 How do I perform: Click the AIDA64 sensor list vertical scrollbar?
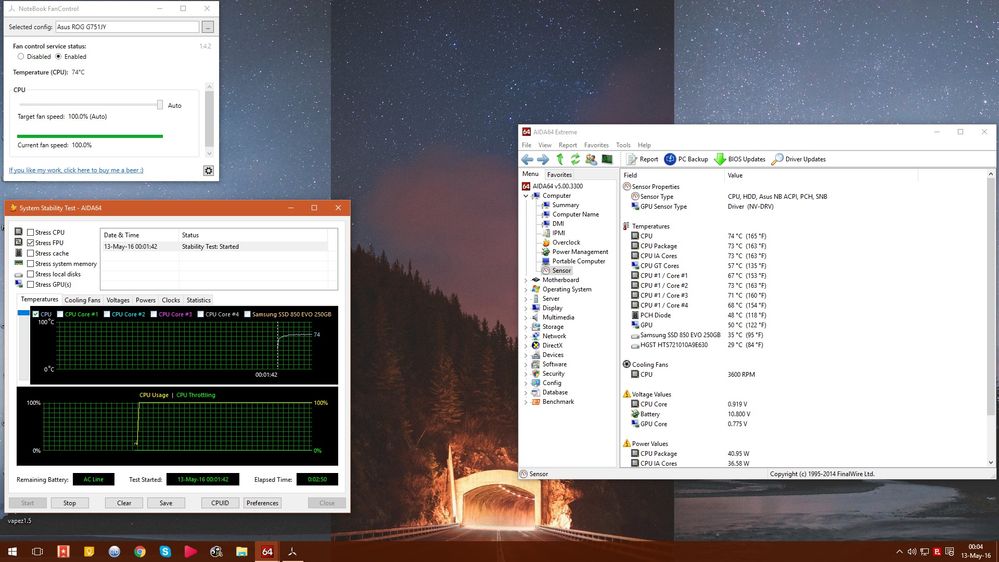[991, 318]
